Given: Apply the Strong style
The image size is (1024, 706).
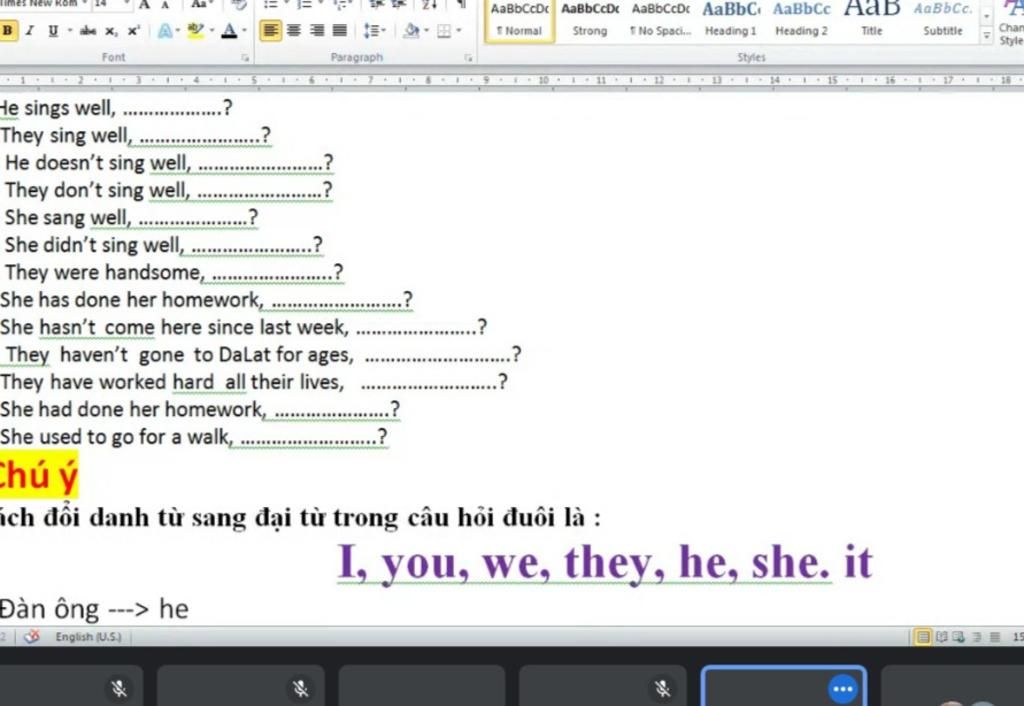Looking at the screenshot, I should click(x=590, y=20).
